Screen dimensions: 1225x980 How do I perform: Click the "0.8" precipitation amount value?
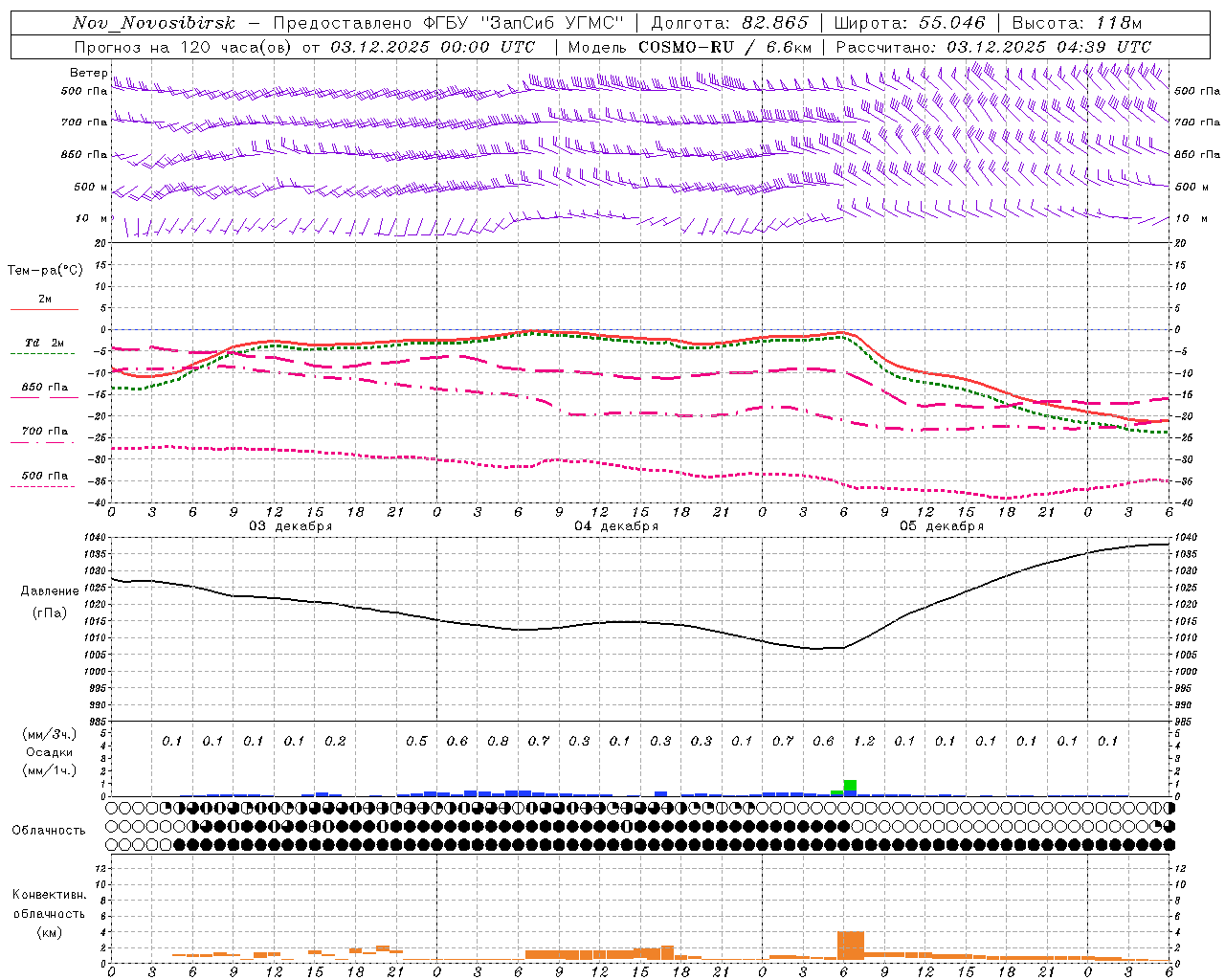click(x=498, y=741)
